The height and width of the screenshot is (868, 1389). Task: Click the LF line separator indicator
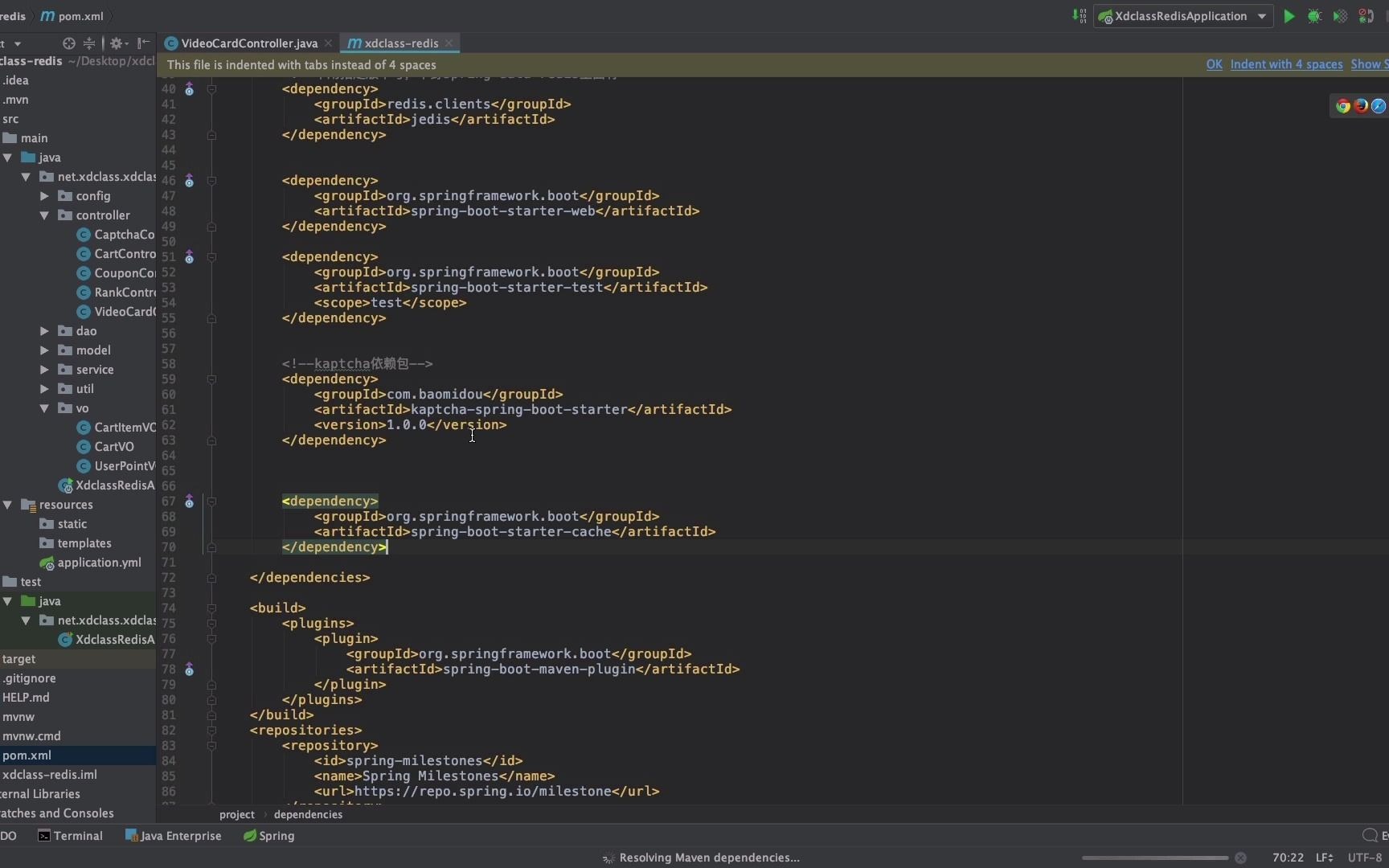pyautogui.click(x=1324, y=858)
